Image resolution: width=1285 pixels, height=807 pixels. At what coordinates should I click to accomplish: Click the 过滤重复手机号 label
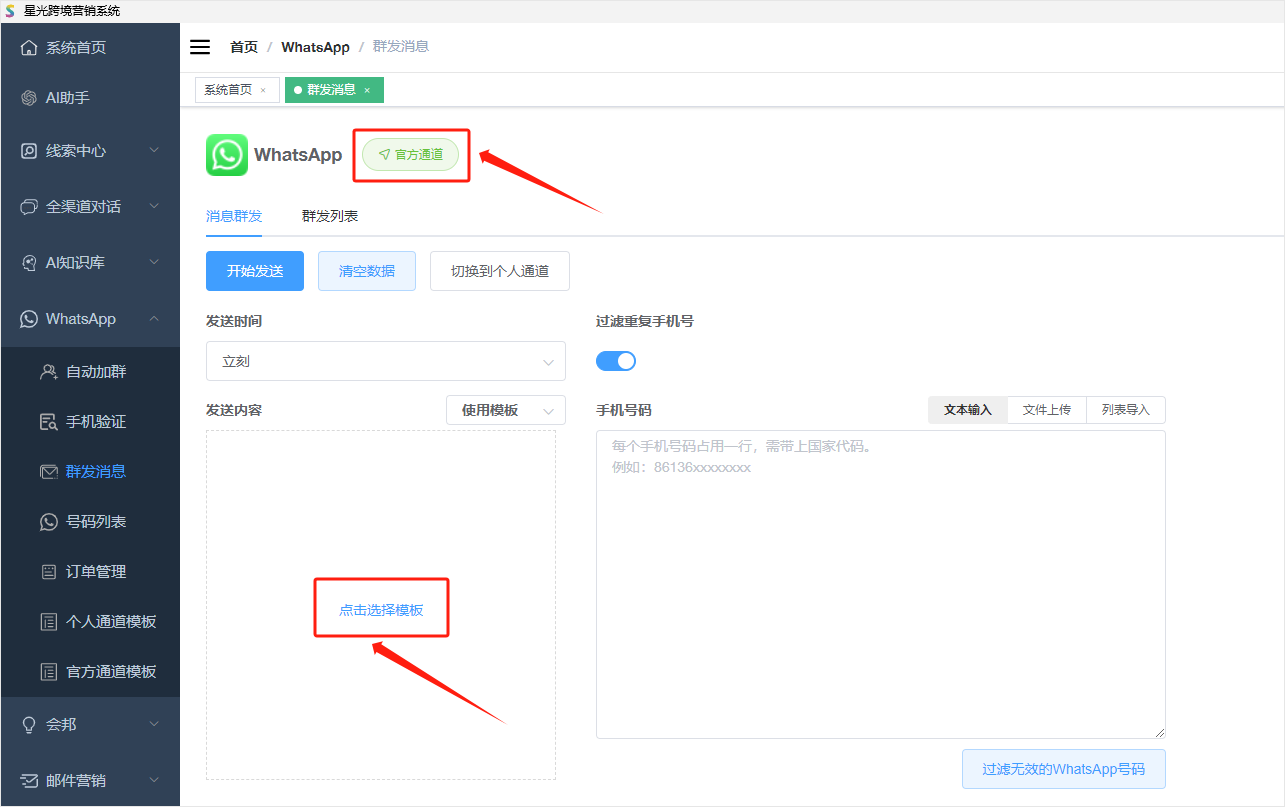point(645,321)
